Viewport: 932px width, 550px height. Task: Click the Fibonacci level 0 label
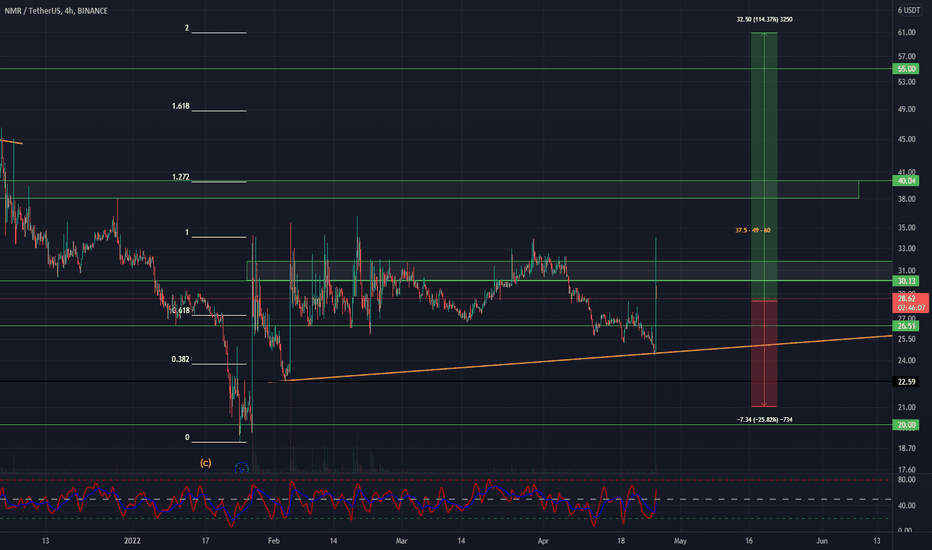click(x=187, y=437)
